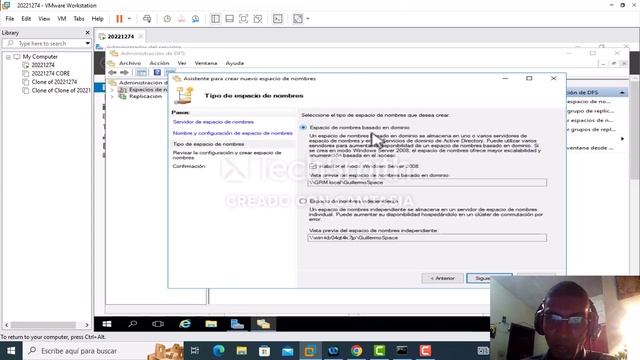Revert to snapshot using the toolbar icon

(181, 19)
